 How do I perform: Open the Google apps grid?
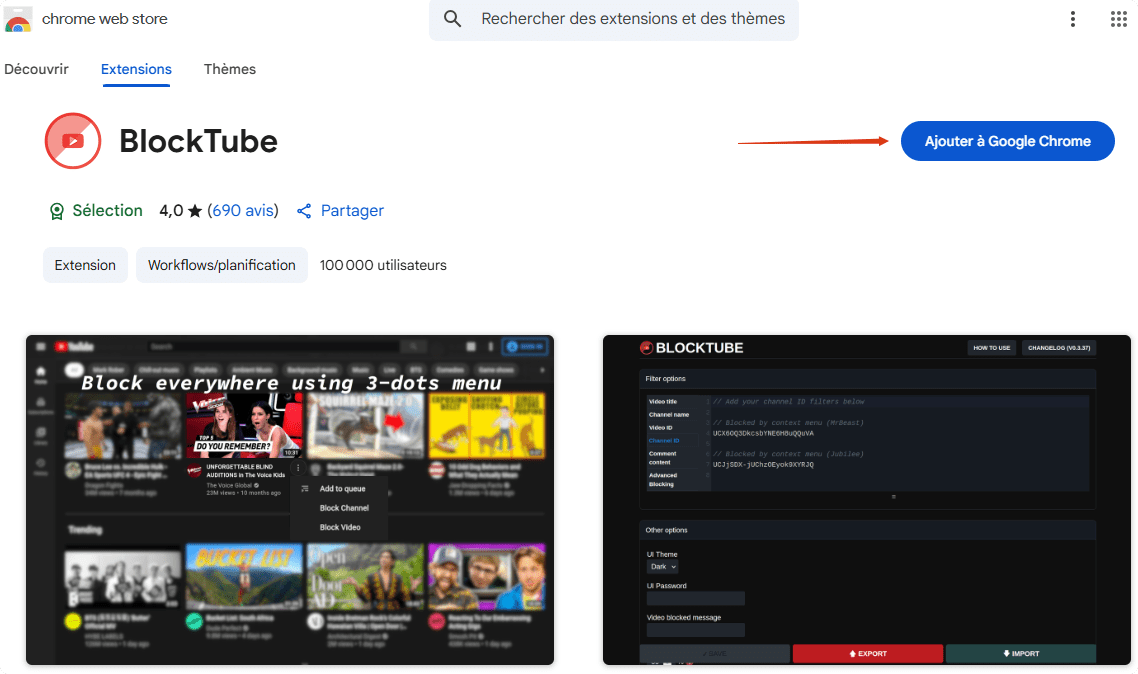point(1118,19)
